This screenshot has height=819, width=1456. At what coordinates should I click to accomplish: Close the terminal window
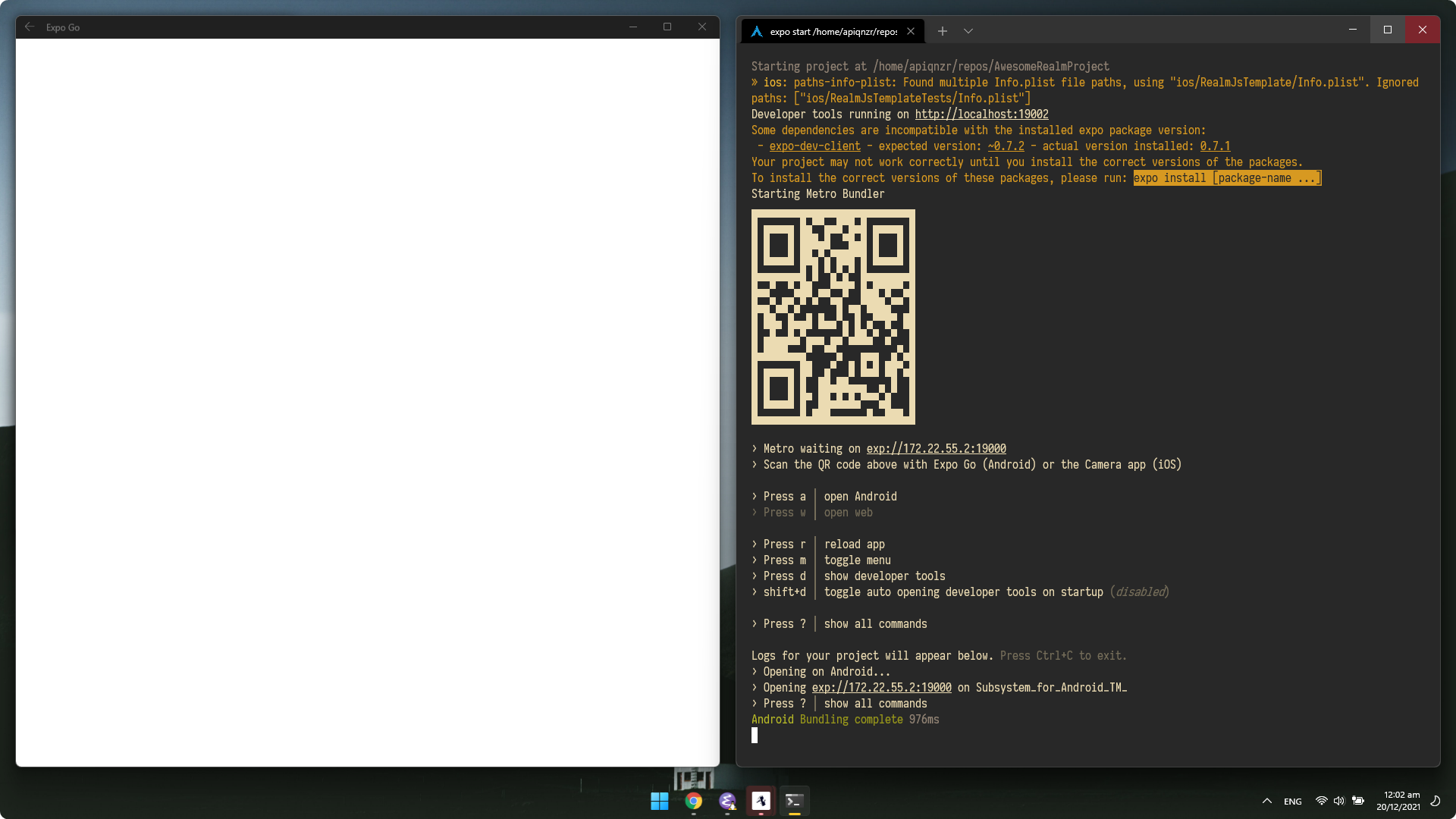click(x=1423, y=30)
